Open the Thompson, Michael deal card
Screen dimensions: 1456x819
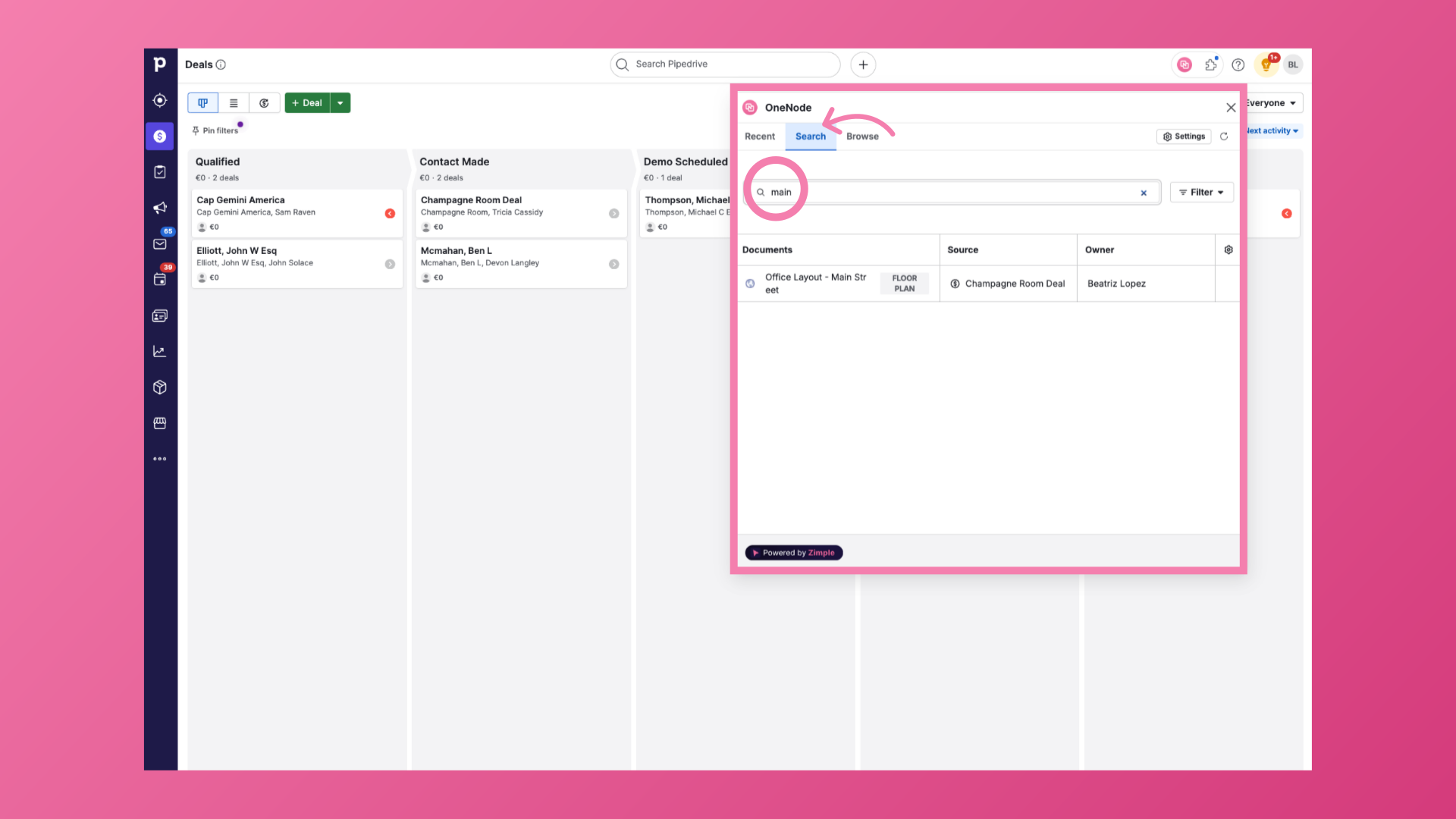click(x=686, y=213)
